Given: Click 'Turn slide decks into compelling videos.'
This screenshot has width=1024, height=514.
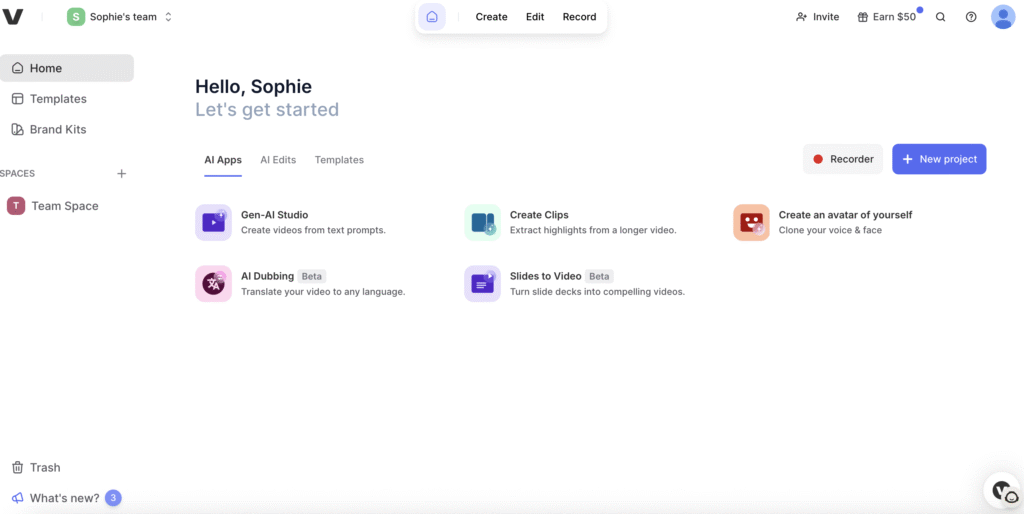Looking at the screenshot, I should [x=597, y=292].
